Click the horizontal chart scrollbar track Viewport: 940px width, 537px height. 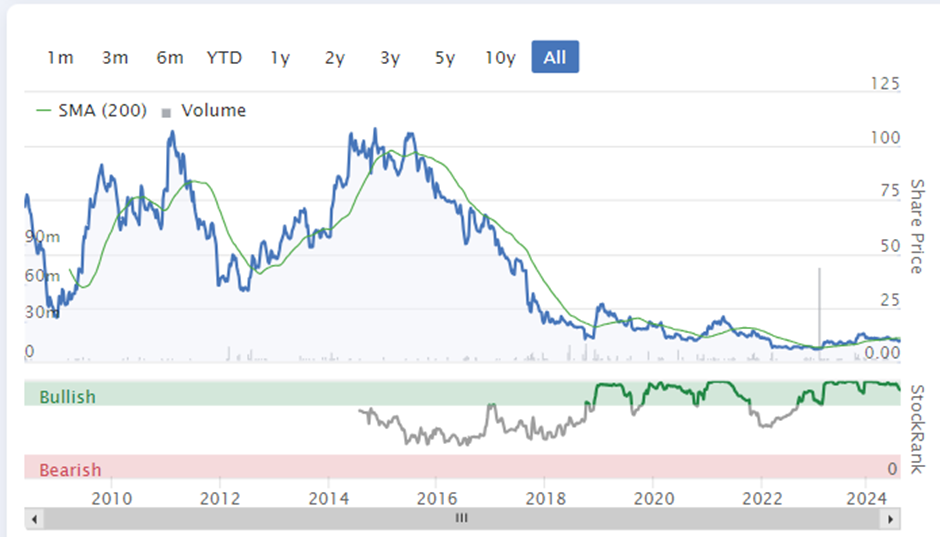[x=462, y=519]
